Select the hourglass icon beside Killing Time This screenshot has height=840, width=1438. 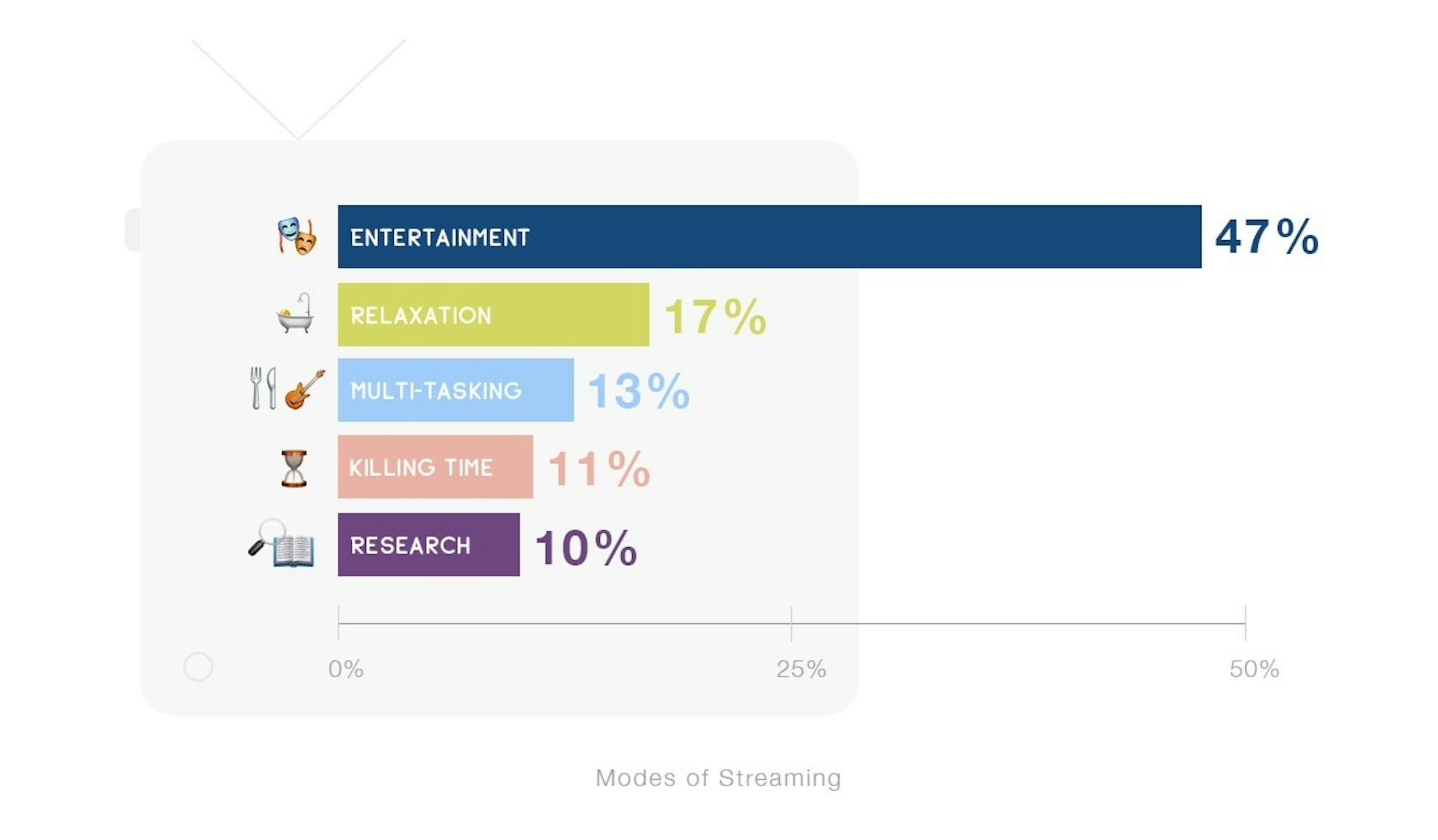point(294,468)
